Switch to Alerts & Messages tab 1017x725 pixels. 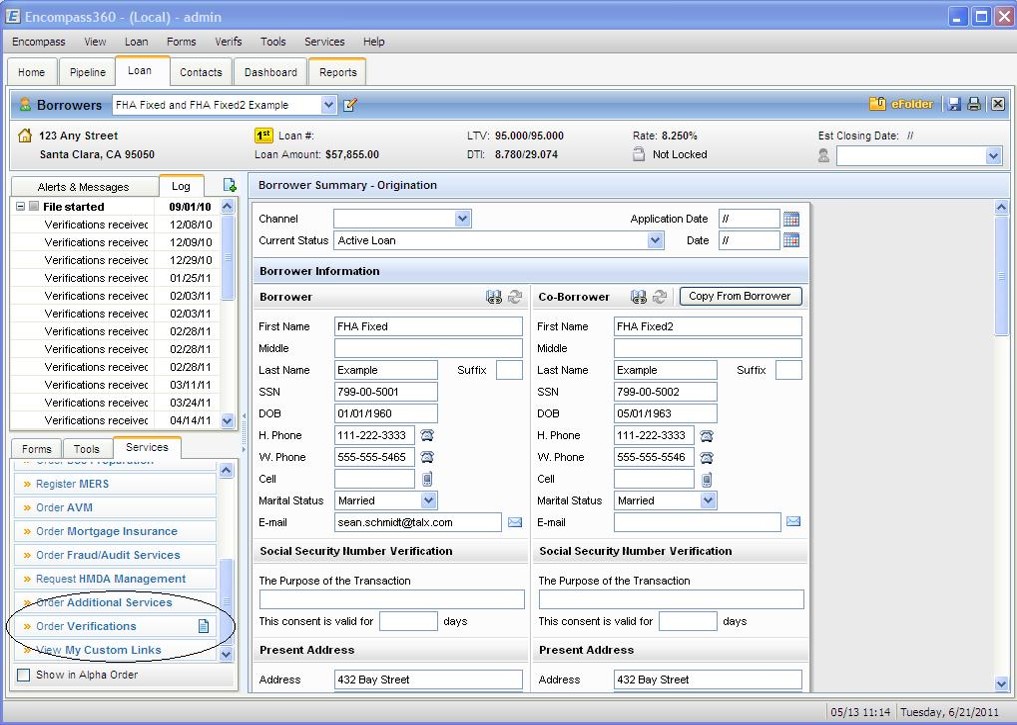coord(84,187)
